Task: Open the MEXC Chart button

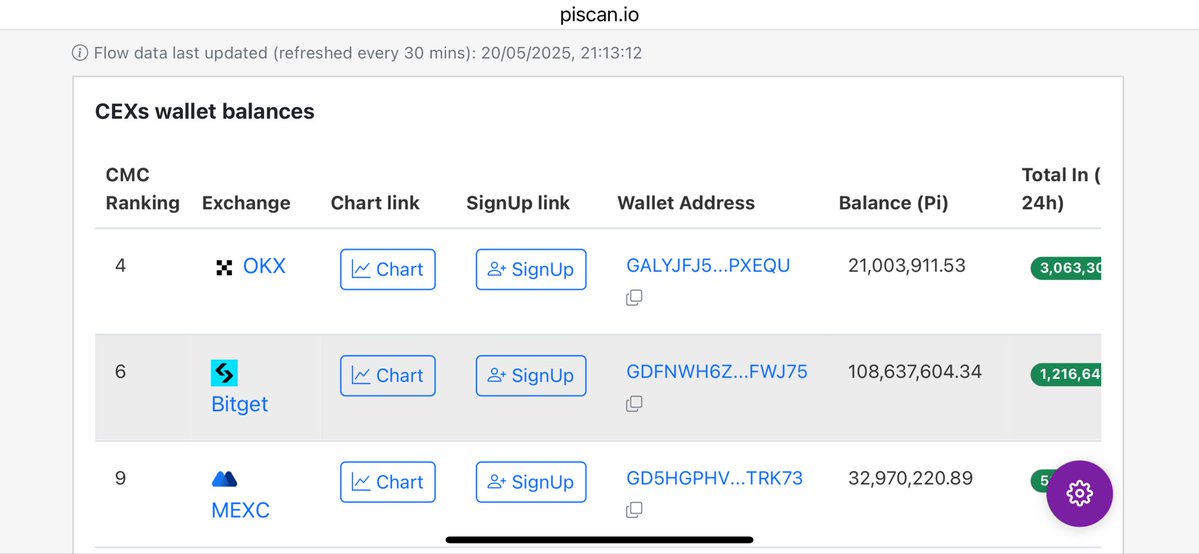Action: pyautogui.click(x=388, y=481)
